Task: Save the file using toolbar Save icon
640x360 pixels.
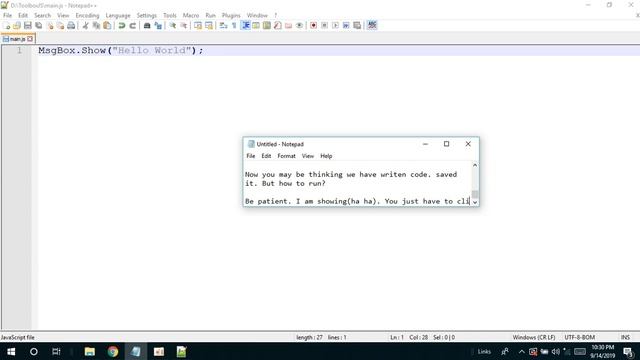Action: (x=28, y=26)
